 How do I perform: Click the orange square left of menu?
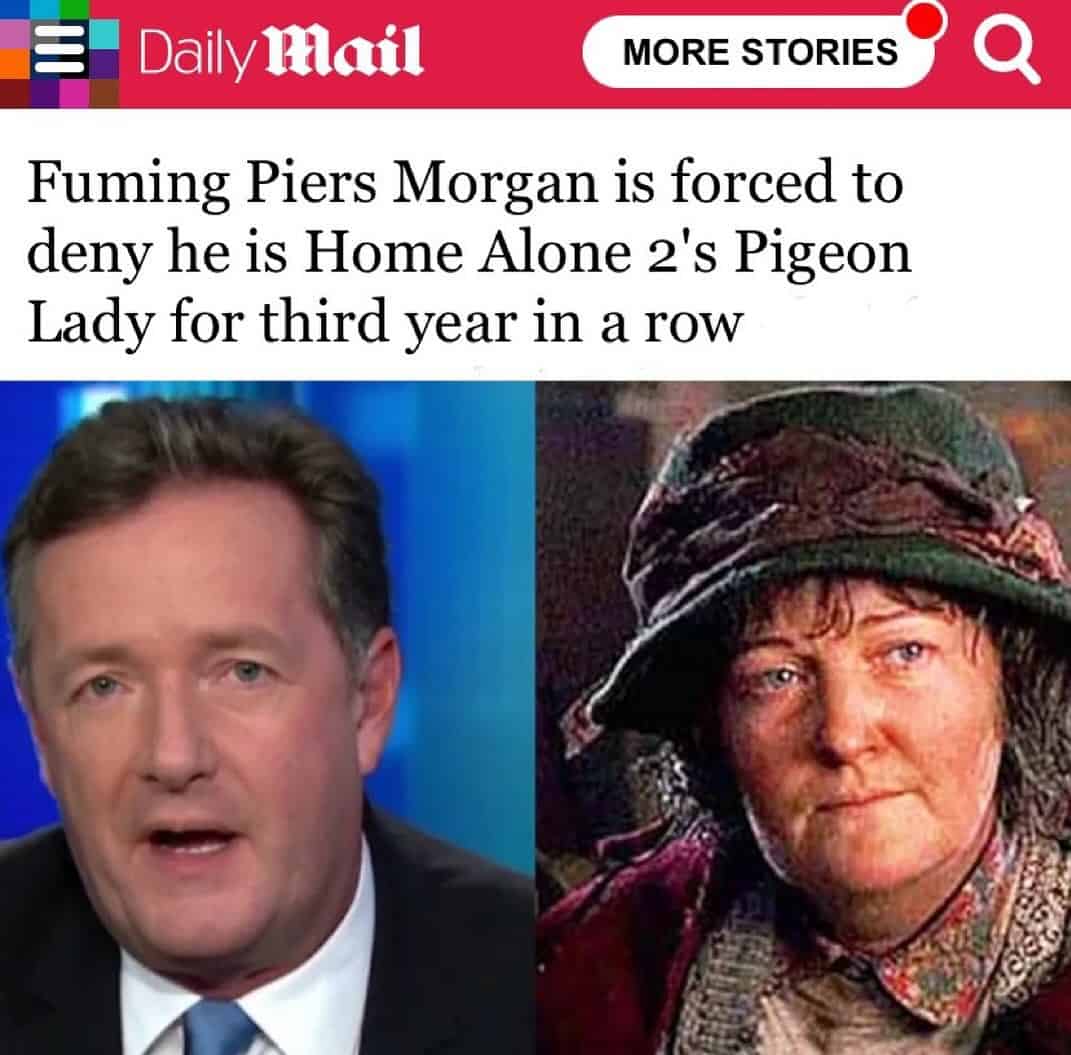(14, 63)
